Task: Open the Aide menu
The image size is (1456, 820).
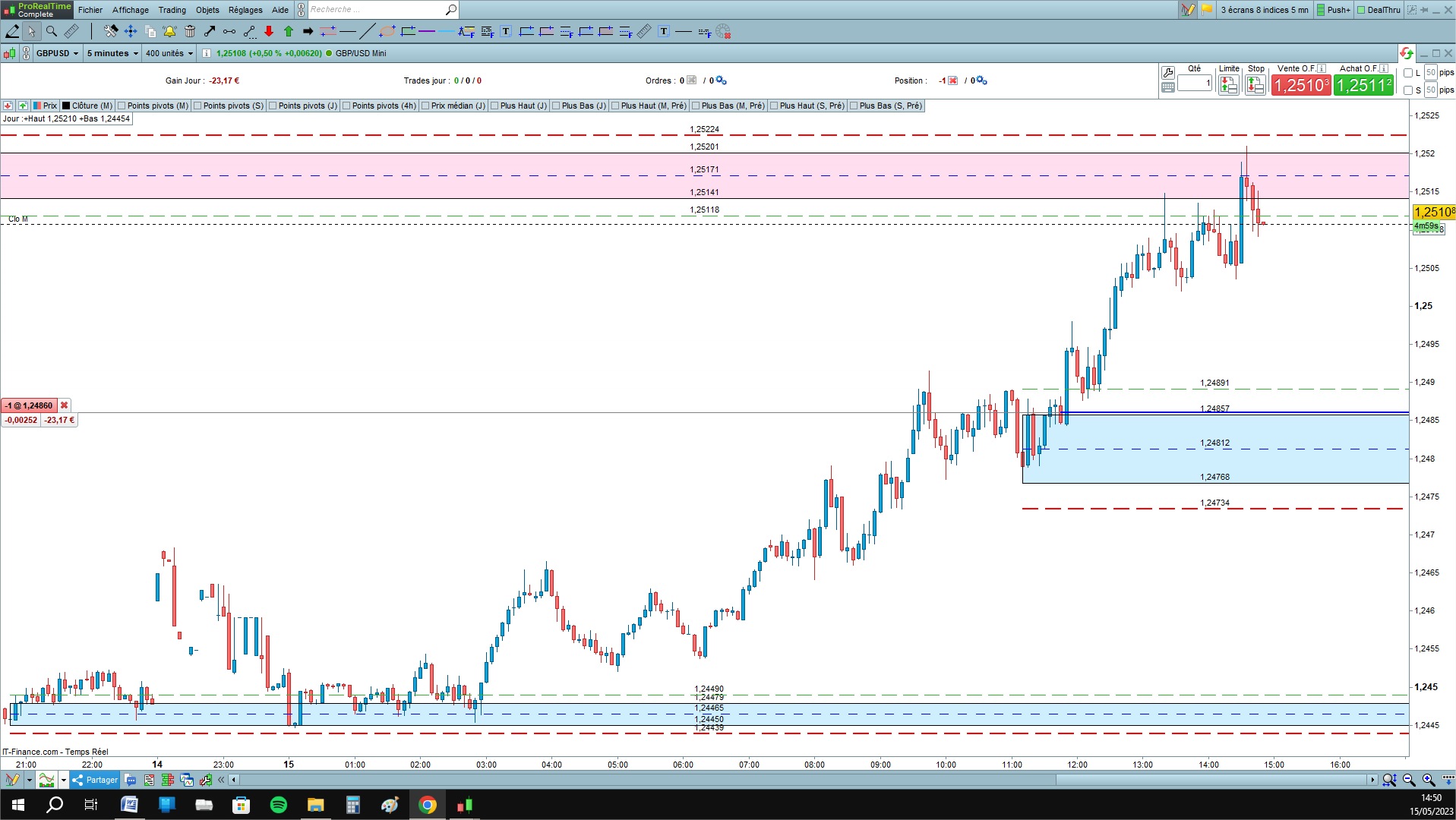Action: (x=280, y=10)
